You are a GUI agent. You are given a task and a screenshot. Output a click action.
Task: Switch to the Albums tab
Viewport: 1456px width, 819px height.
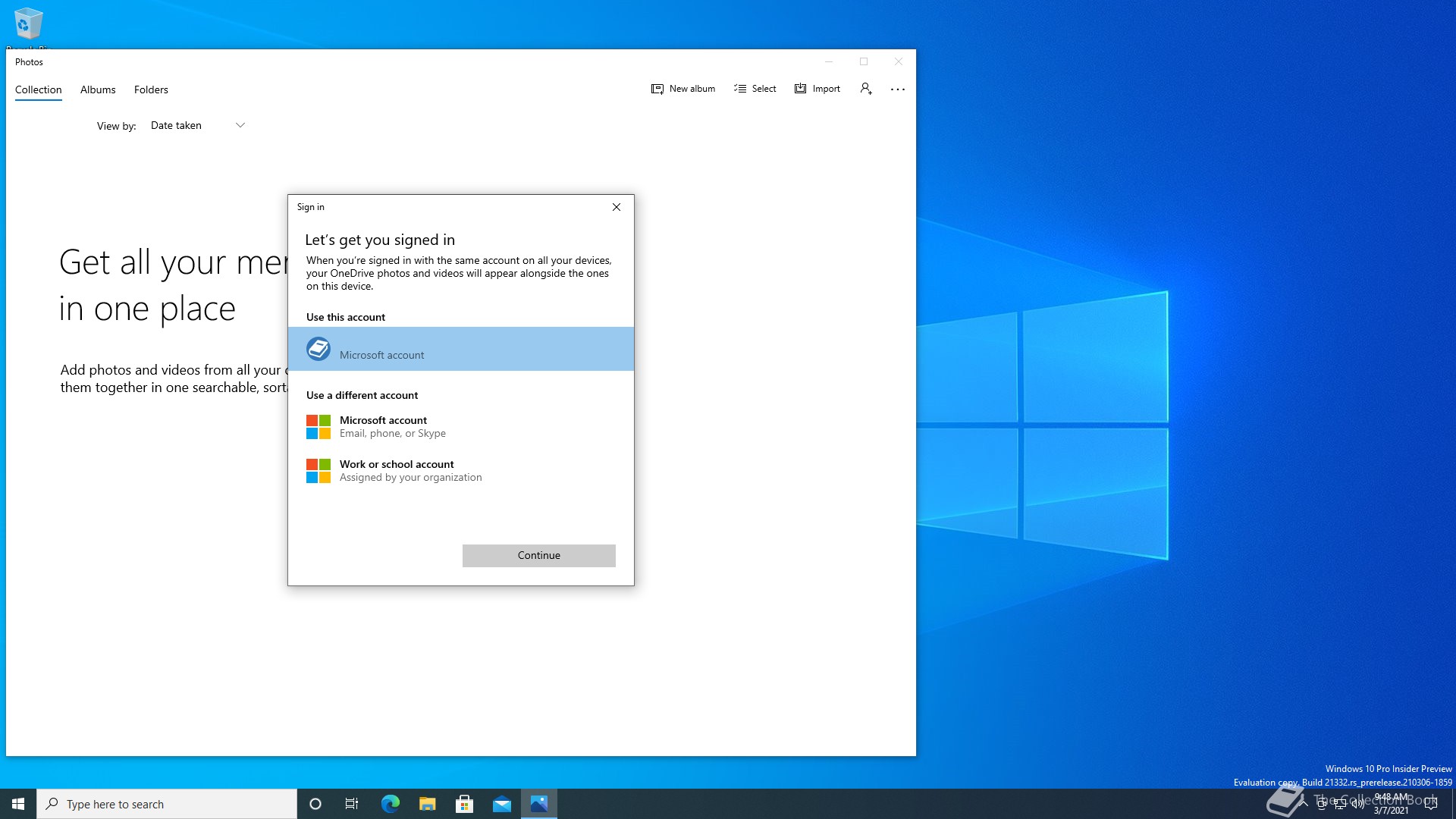click(x=98, y=89)
